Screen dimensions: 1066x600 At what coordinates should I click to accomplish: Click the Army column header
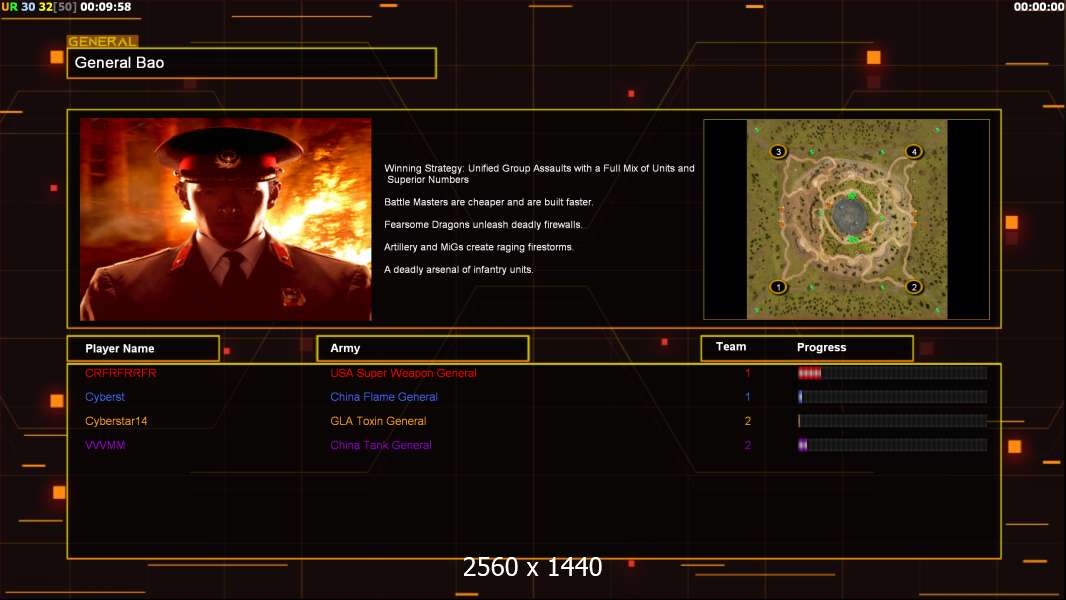[423, 348]
